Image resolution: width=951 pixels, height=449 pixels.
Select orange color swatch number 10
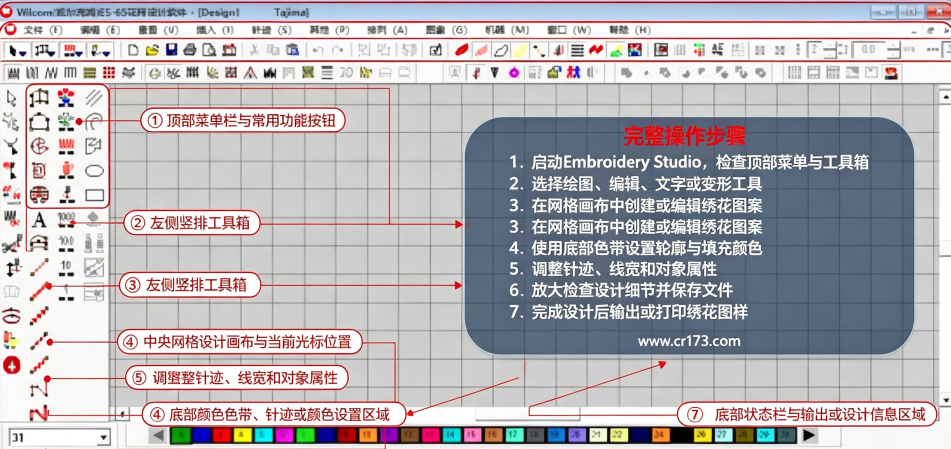pyautogui.click(x=368, y=435)
